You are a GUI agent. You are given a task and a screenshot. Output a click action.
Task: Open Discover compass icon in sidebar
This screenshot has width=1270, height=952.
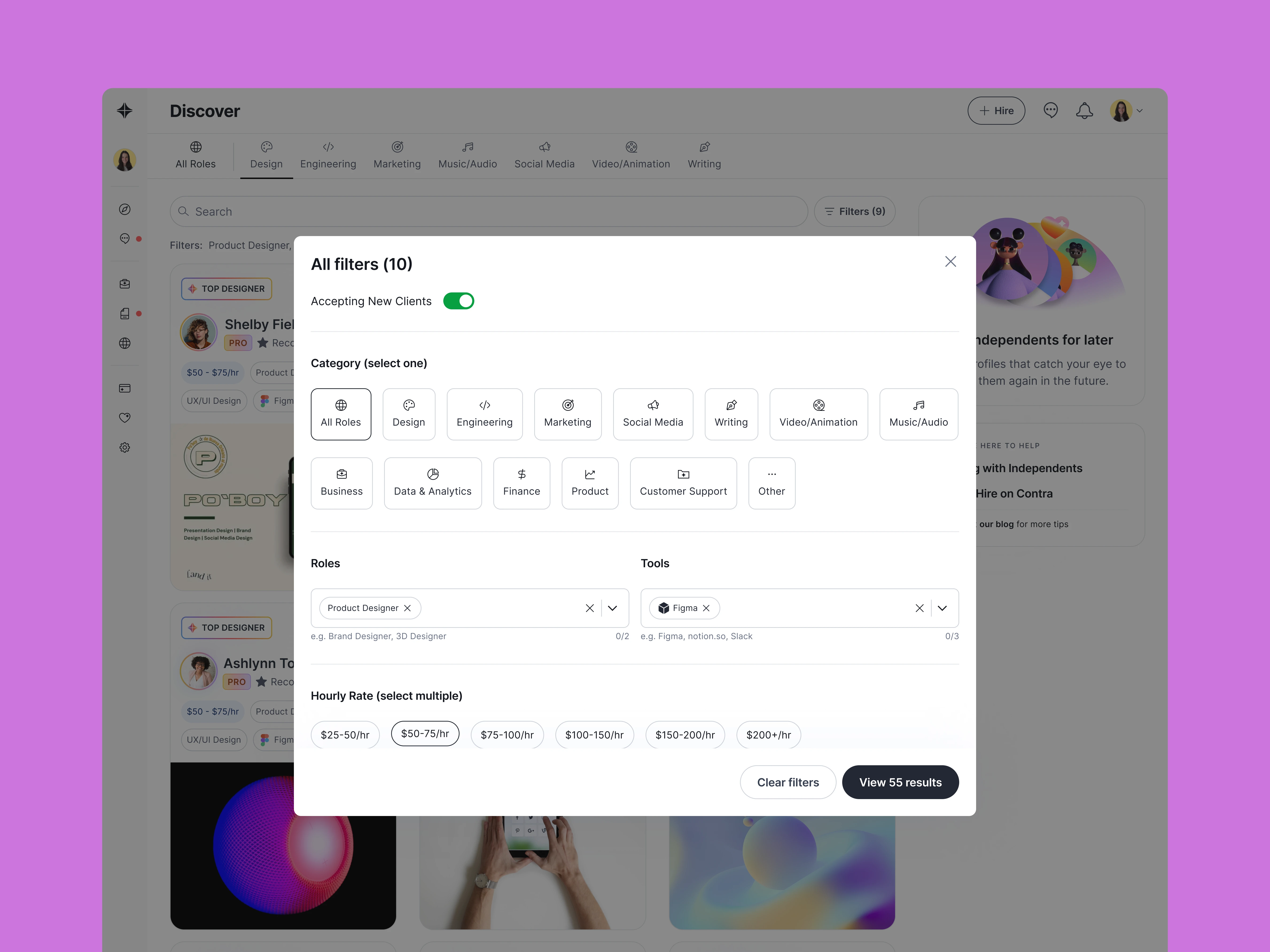coord(125,210)
